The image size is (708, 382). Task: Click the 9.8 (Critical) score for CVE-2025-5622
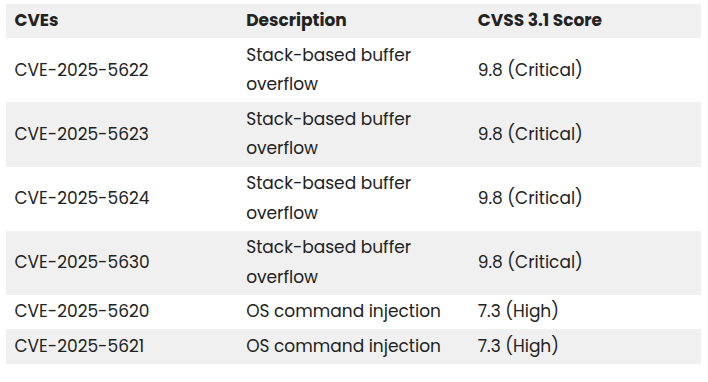(x=530, y=70)
